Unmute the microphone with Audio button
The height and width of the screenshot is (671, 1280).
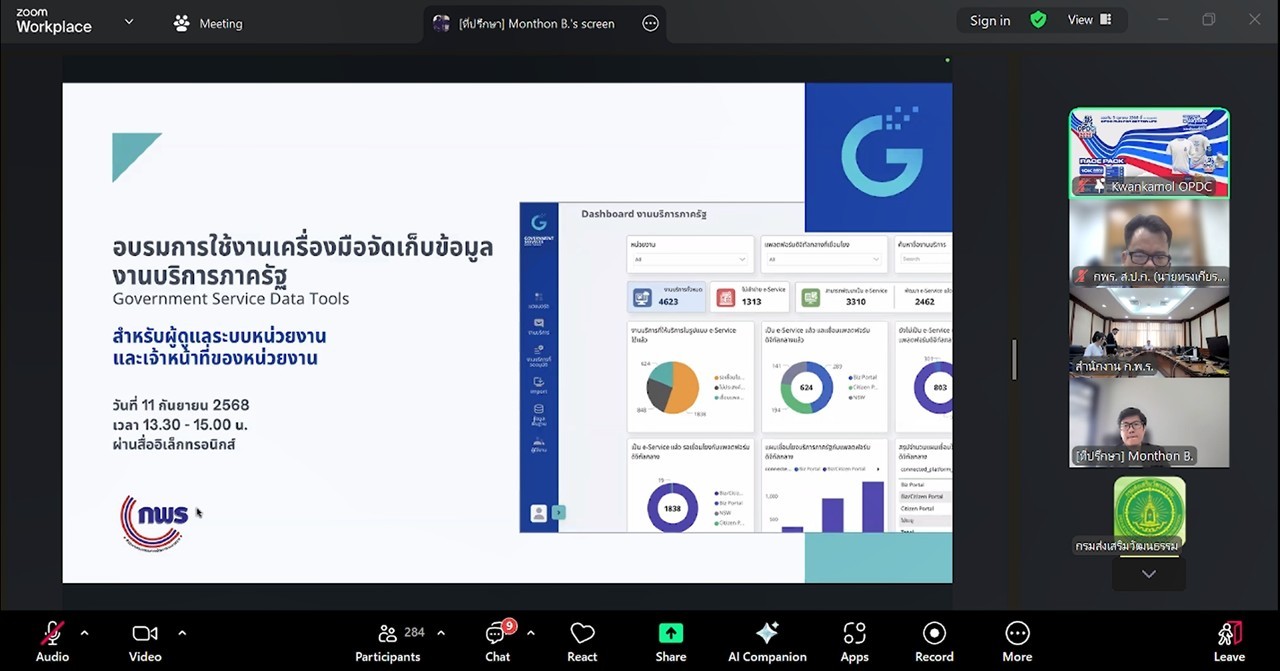(52, 641)
